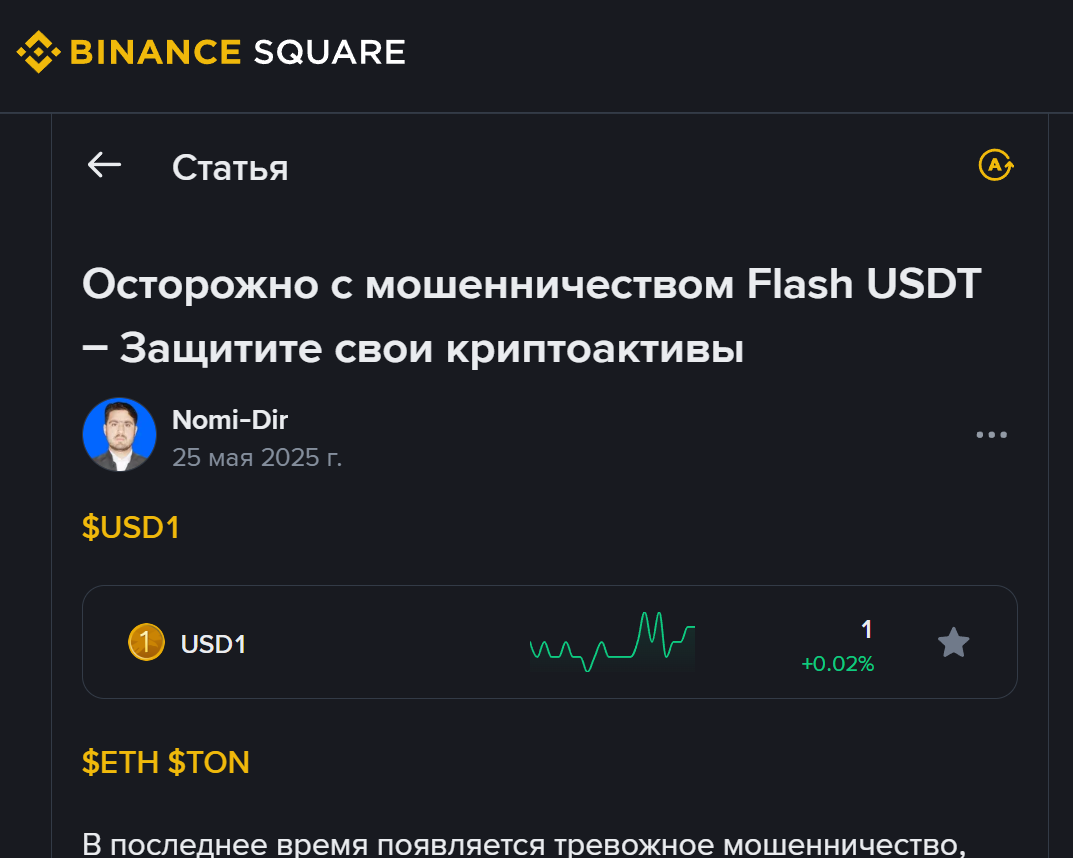Click the gold USD1 coin icon
The image size is (1073, 858).
click(x=146, y=642)
